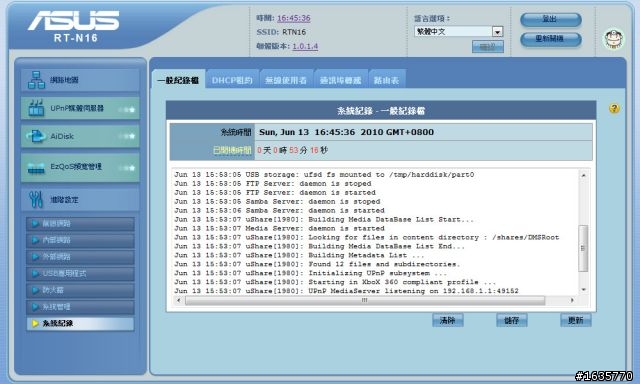Open the firewall submenu (防火牆)
Image resolution: width=640 pixels, height=384 pixels.
(x=80, y=291)
